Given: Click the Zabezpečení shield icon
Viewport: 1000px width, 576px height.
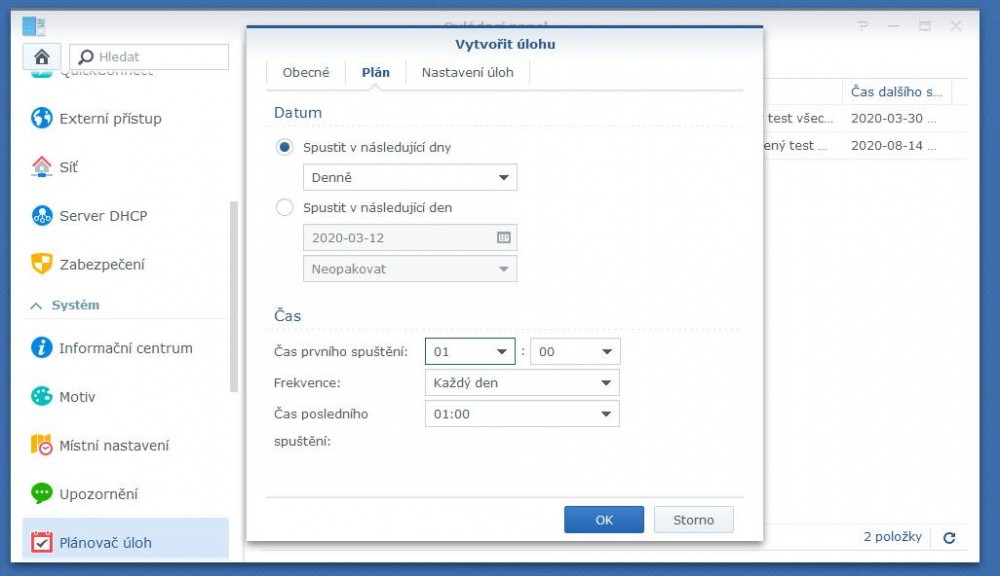Looking at the screenshot, I should [42, 265].
